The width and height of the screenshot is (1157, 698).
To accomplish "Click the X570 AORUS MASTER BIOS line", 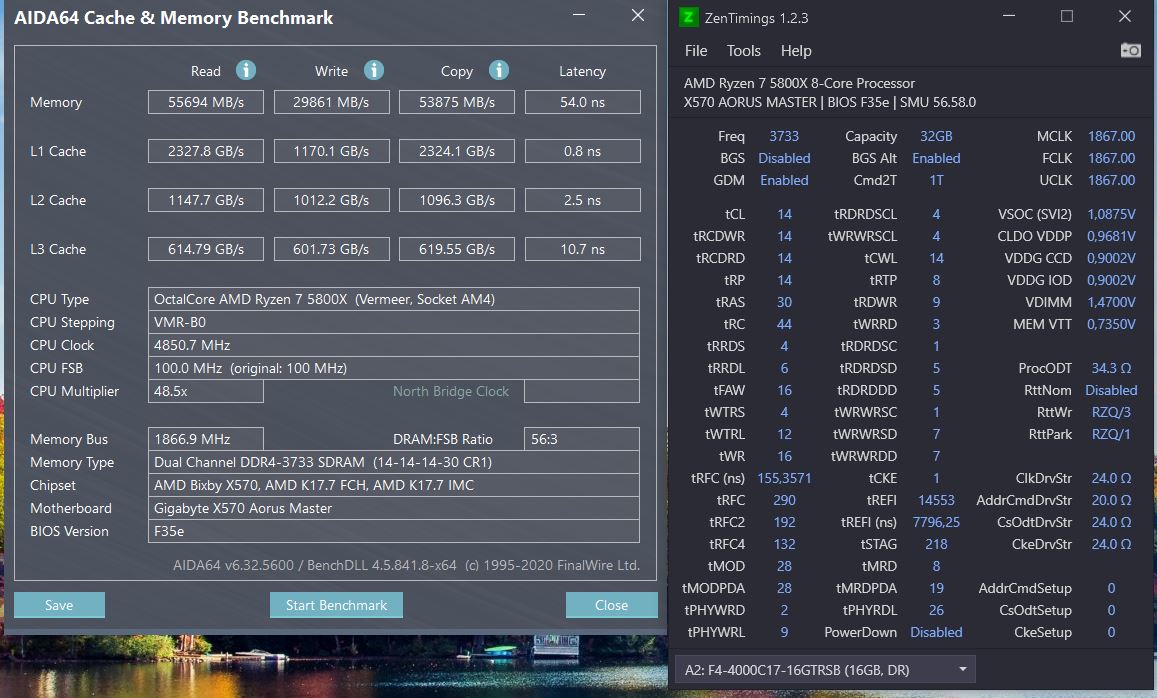I will coord(829,103).
